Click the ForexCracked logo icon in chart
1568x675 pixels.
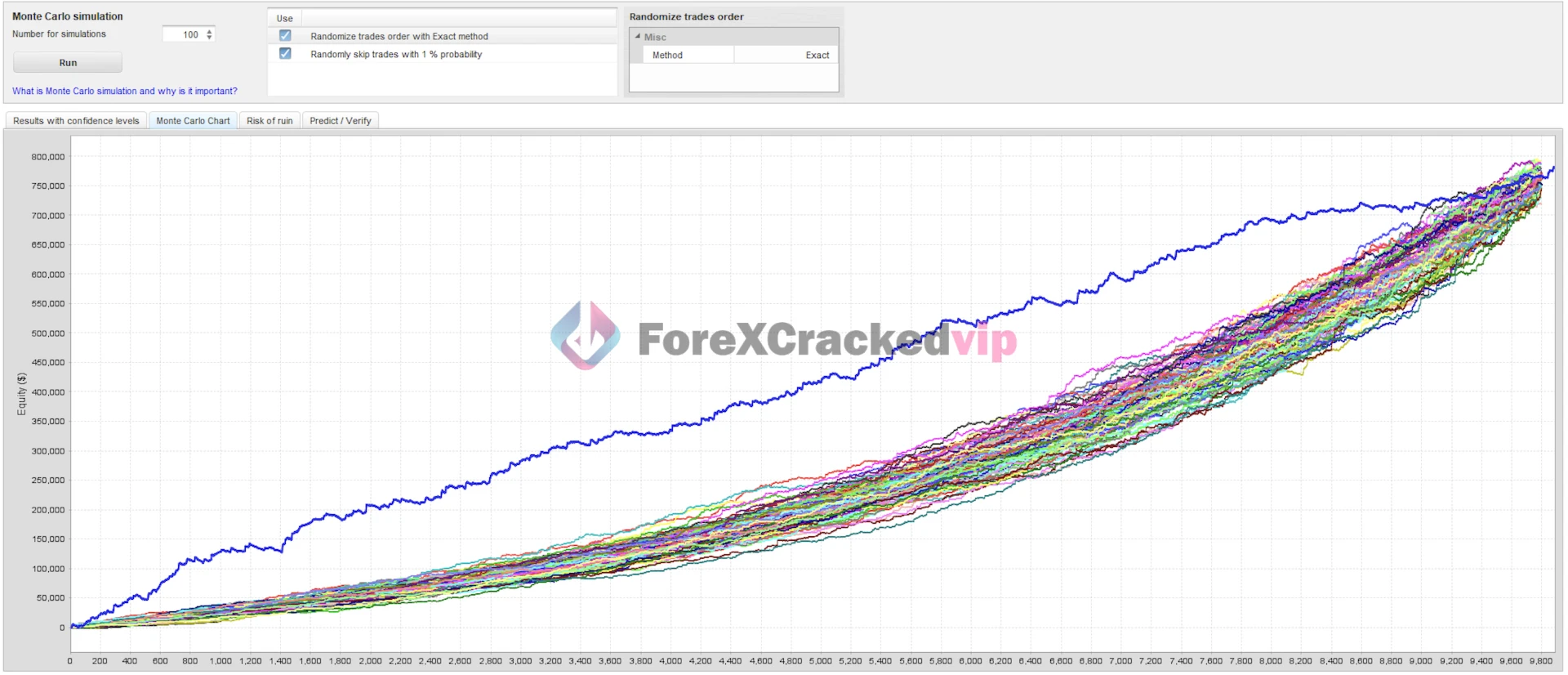point(585,336)
